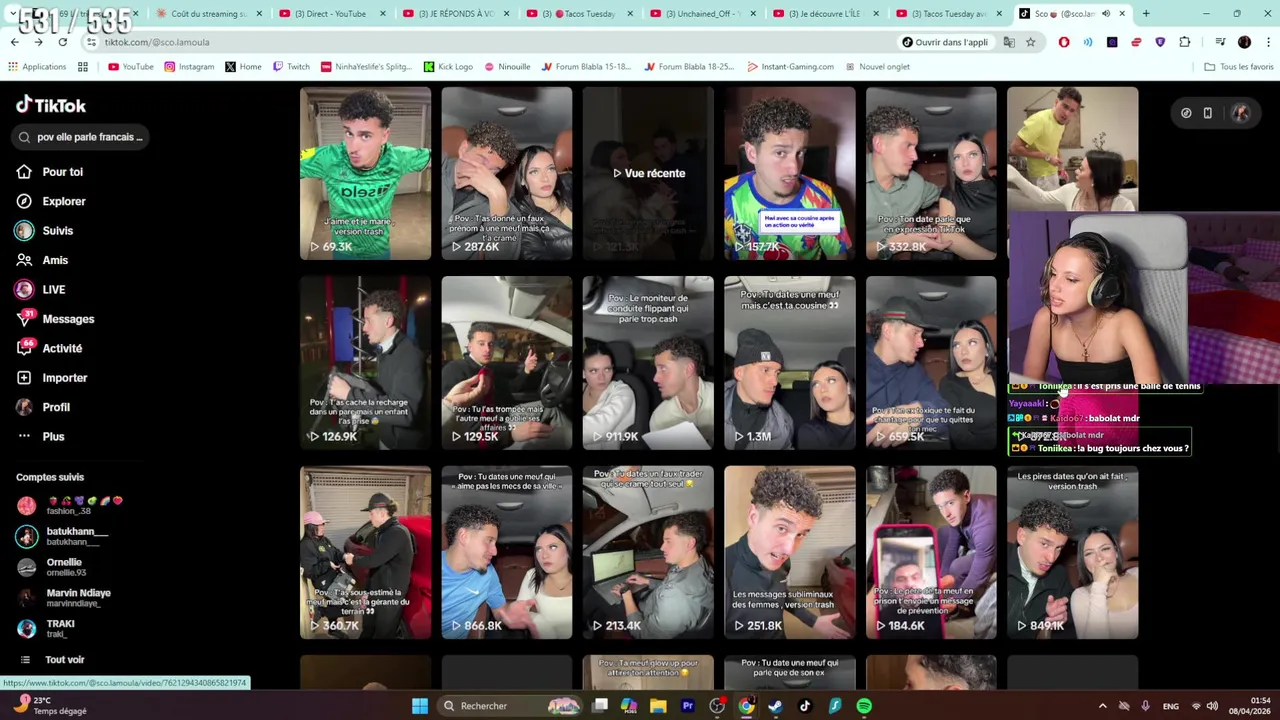
Task: Click the Importer upload icon
Action: click(24, 378)
